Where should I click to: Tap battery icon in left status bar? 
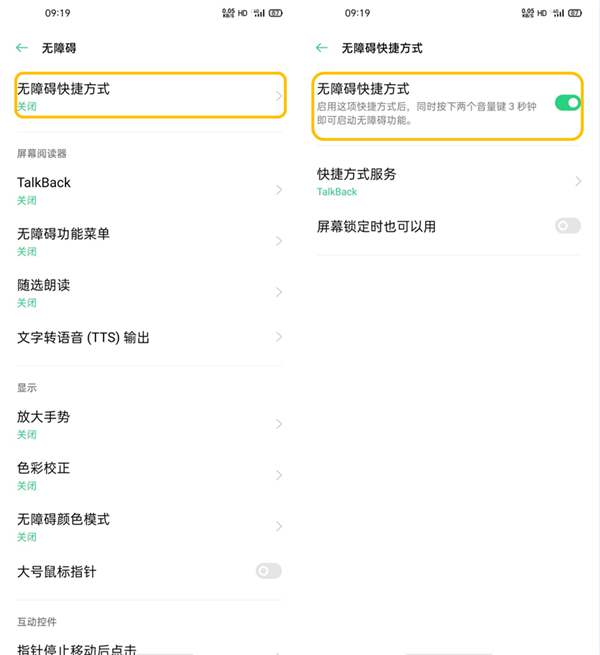tap(276, 14)
